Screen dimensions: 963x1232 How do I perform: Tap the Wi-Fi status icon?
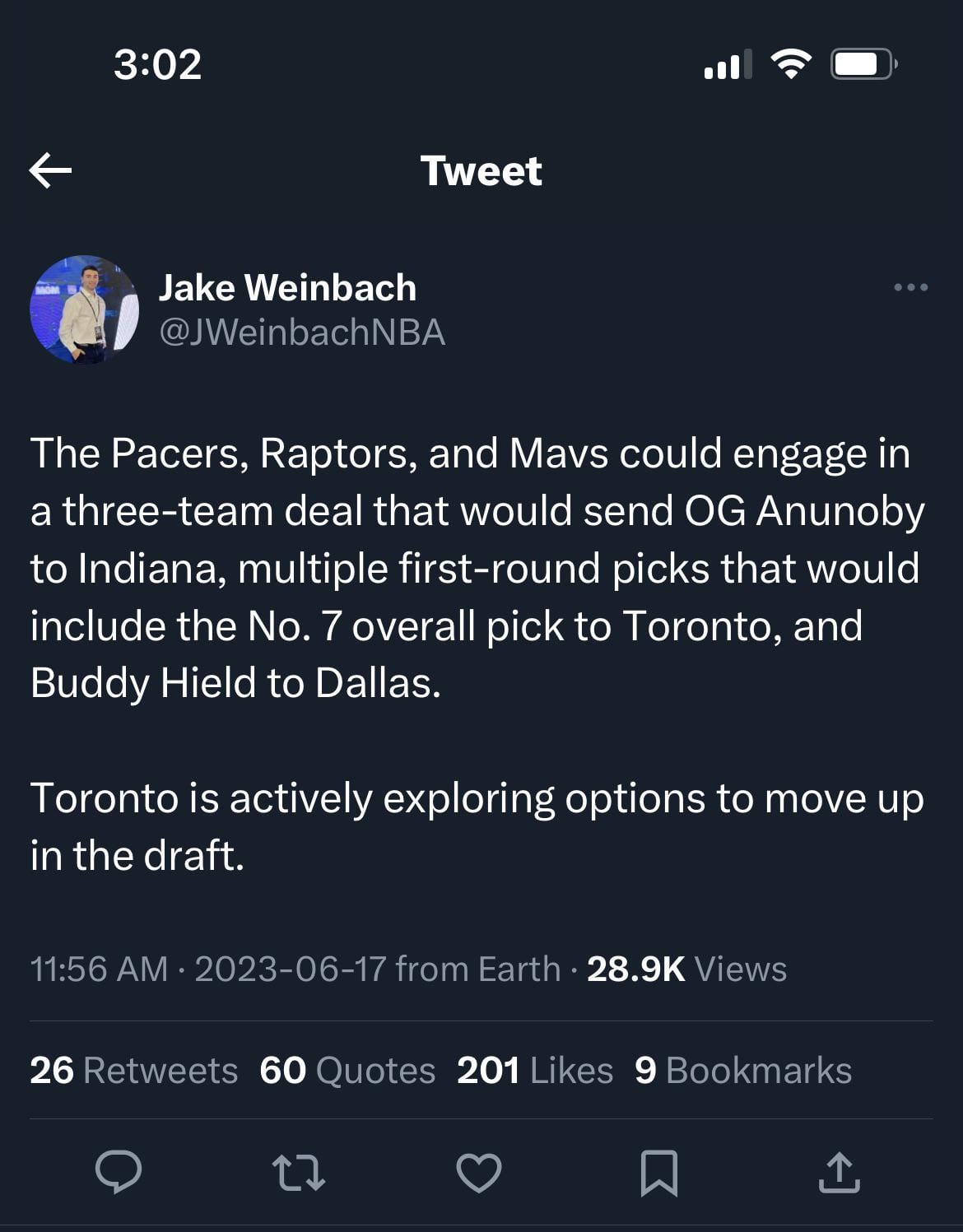pyautogui.click(x=790, y=63)
